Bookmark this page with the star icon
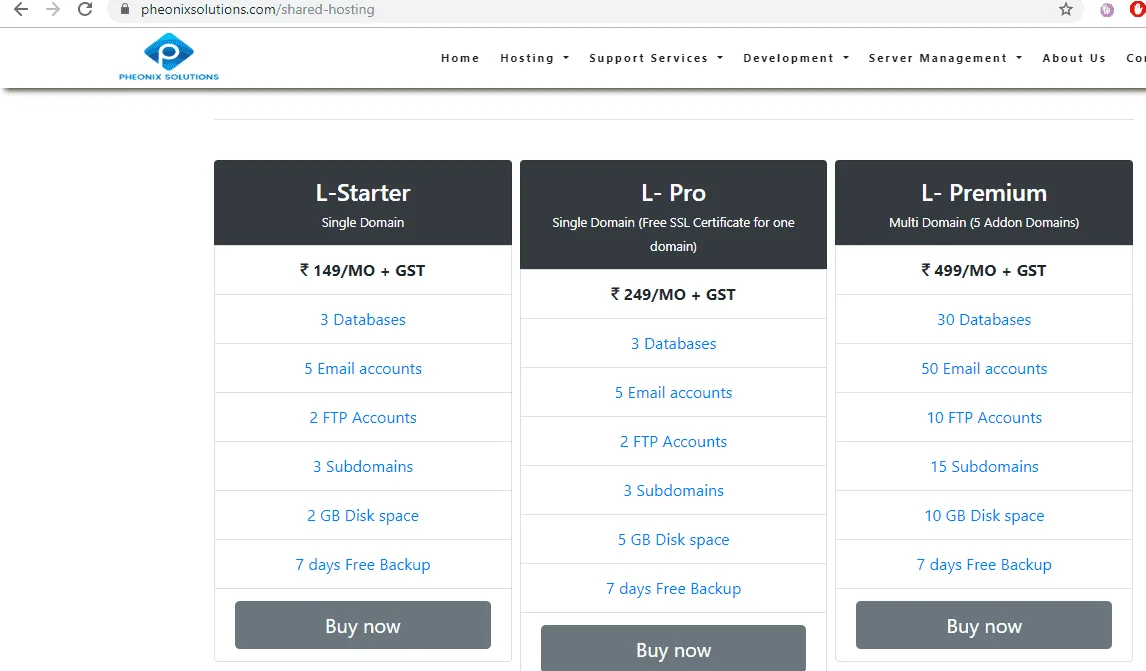 (x=1066, y=10)
